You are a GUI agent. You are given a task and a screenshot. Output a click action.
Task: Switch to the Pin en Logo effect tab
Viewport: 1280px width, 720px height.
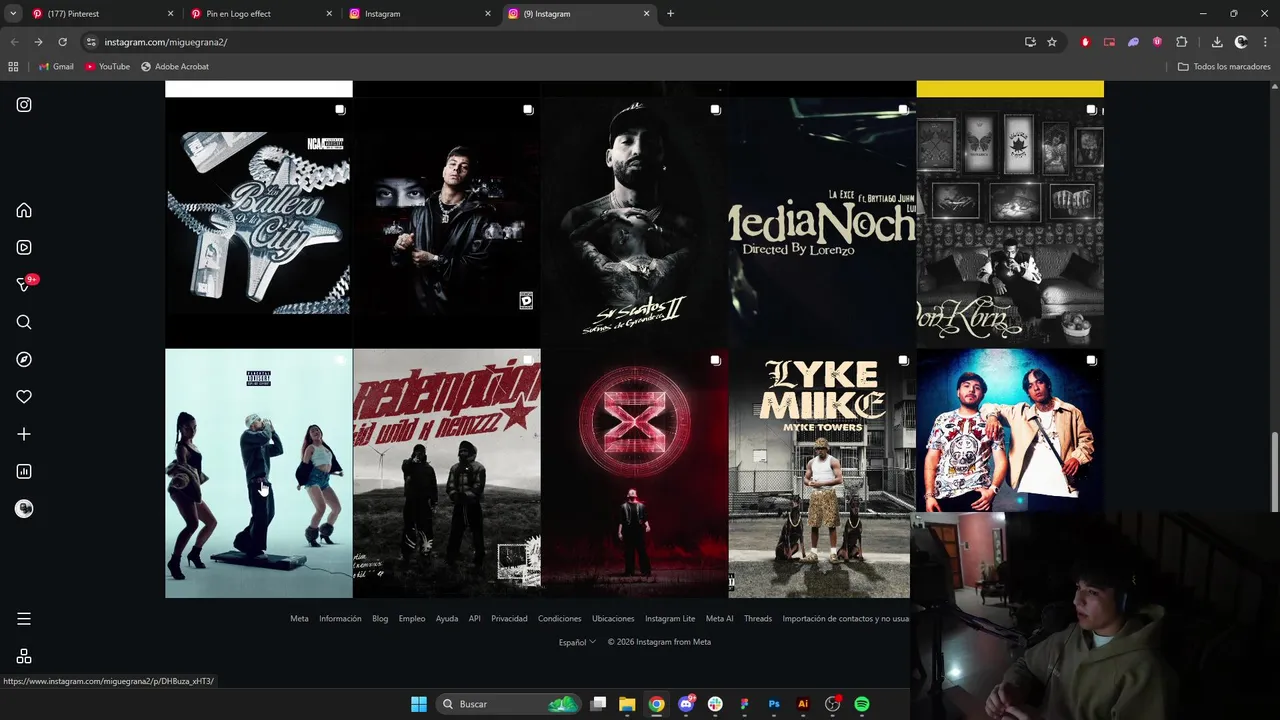click(262, 14)
